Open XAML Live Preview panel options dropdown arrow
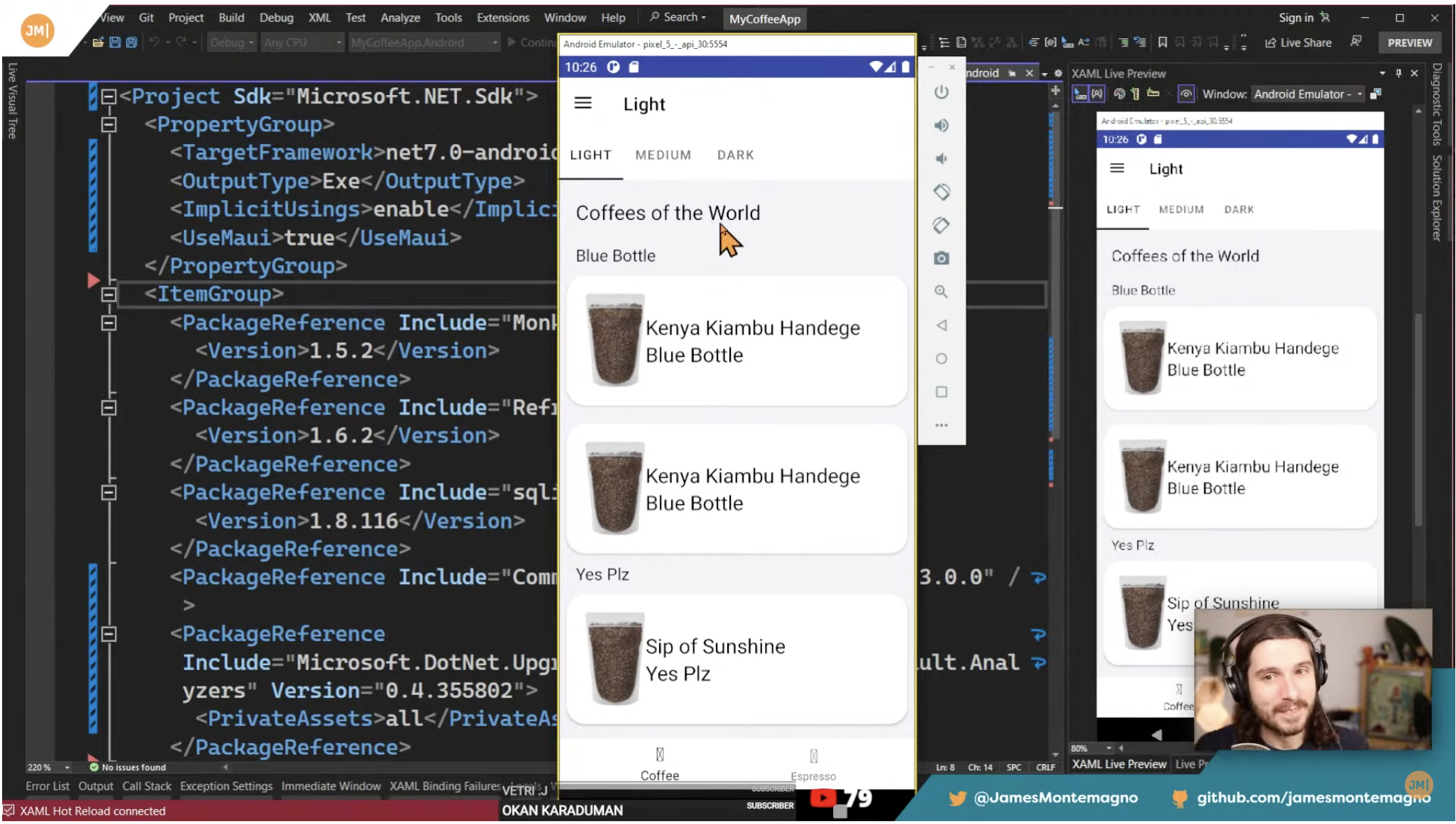The image size is (1456, 824). point(1382,73)
